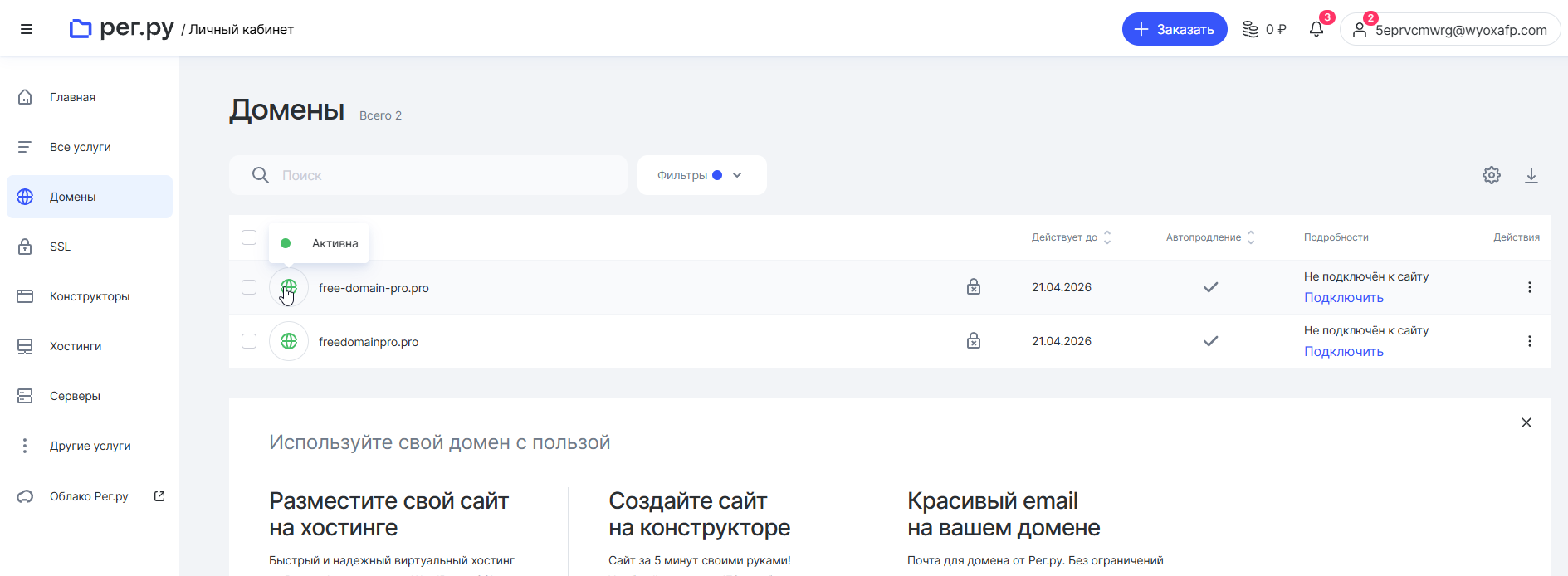Click the download export icon
This screenshot has width=1568, height=576.
(1531, 175)
